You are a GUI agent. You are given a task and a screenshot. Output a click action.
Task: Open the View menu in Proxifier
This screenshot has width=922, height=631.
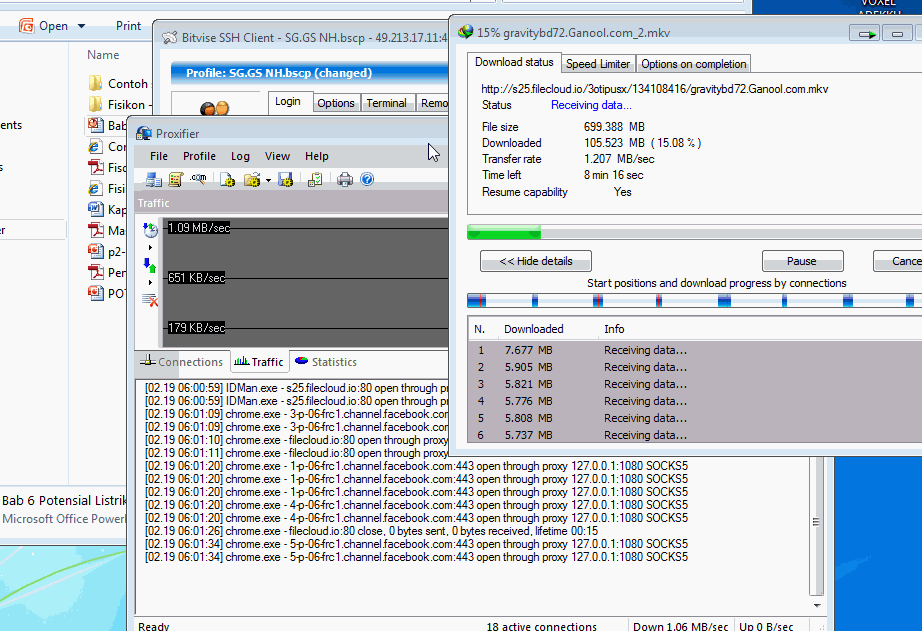277,156
